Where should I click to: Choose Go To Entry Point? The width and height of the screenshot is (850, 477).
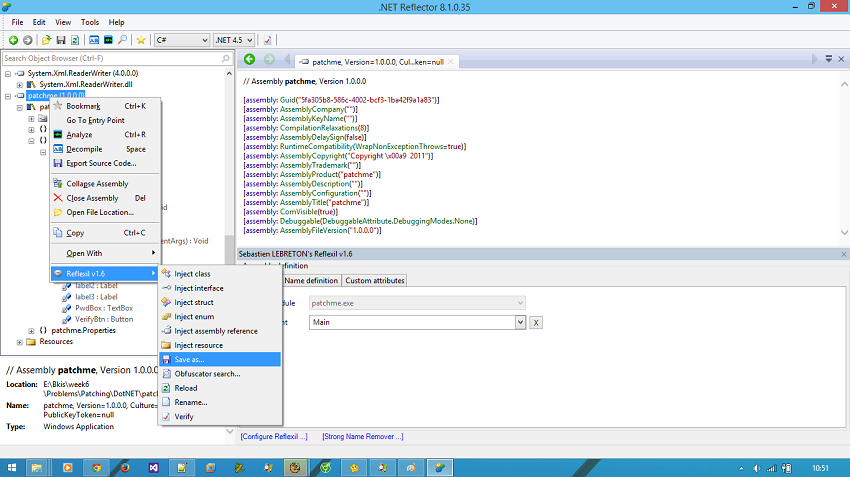click(106, 120)
